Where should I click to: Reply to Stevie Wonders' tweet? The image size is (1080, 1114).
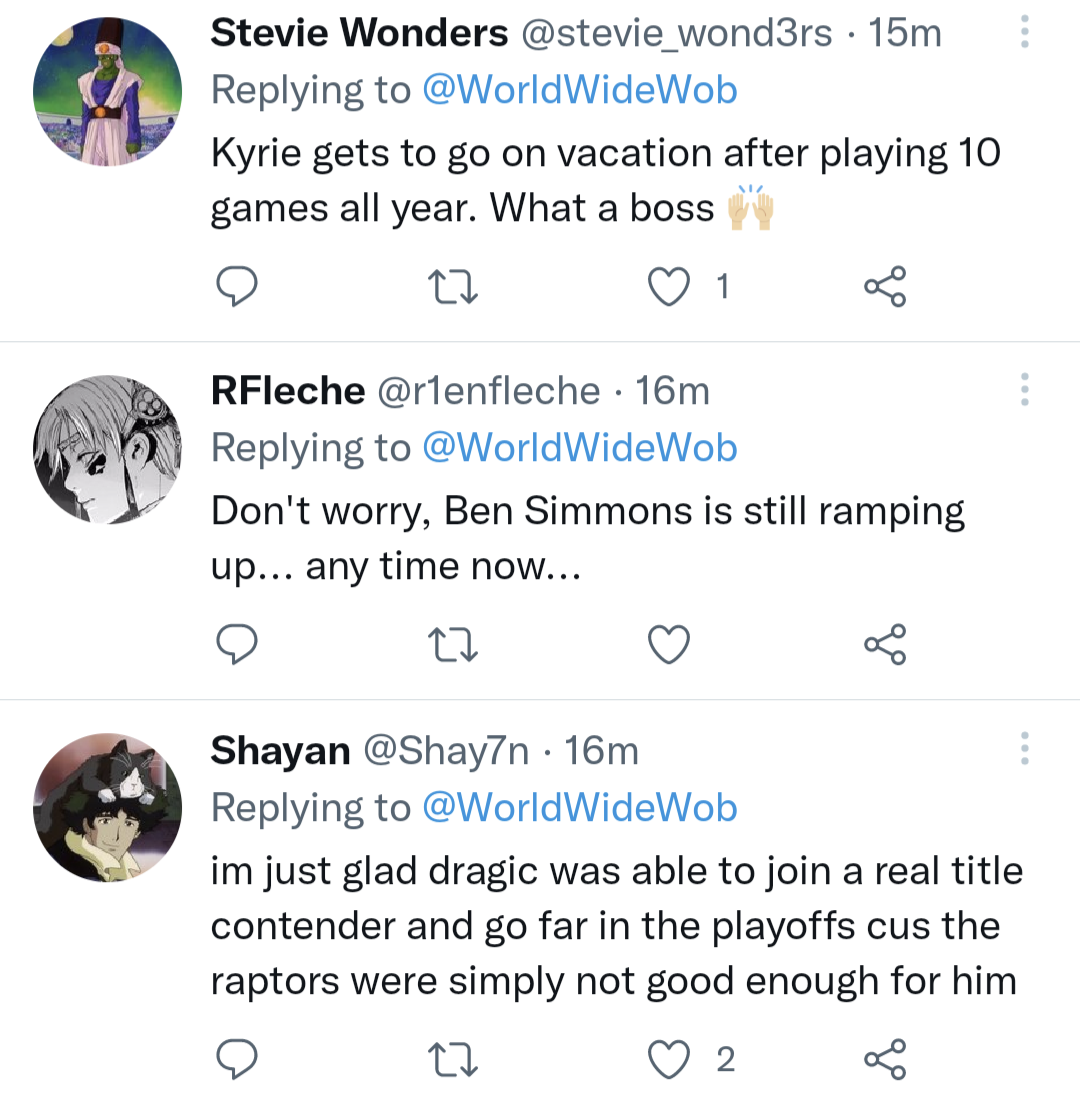238,286
